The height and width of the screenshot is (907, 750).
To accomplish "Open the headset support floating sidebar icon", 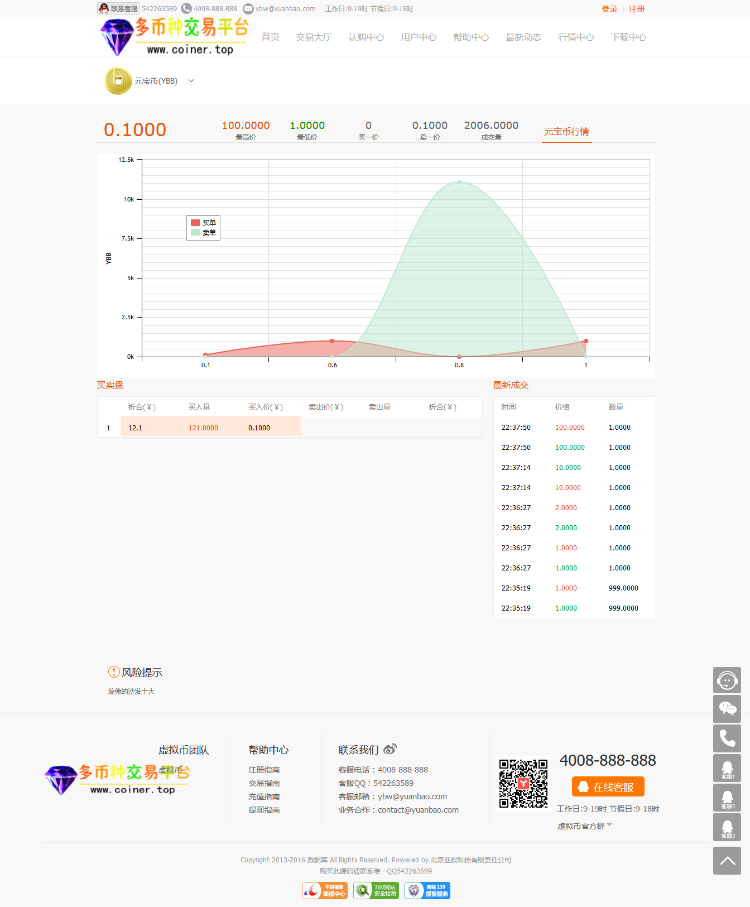I will (727, 680).
